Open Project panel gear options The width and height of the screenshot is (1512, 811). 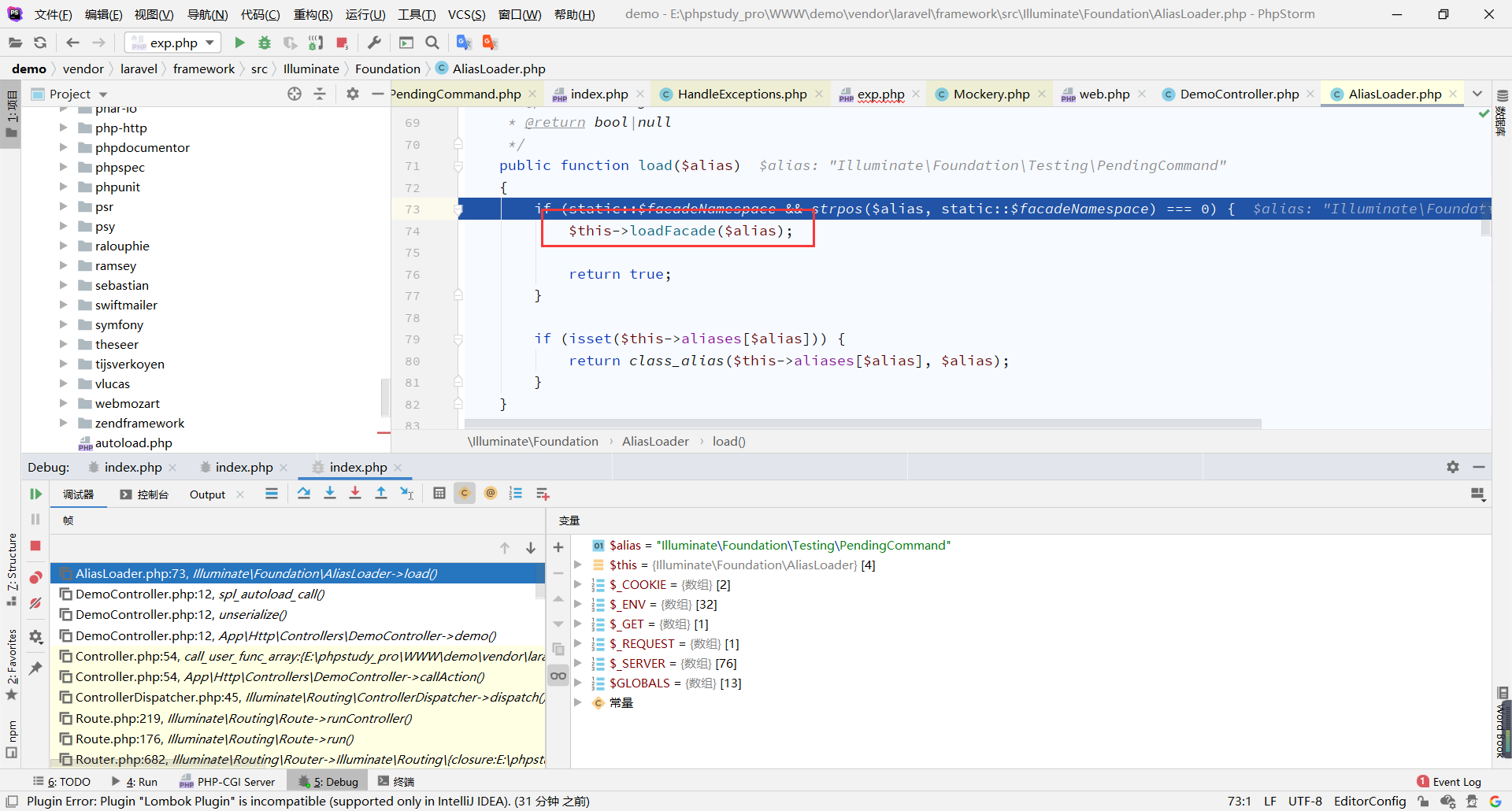point(353,94)
